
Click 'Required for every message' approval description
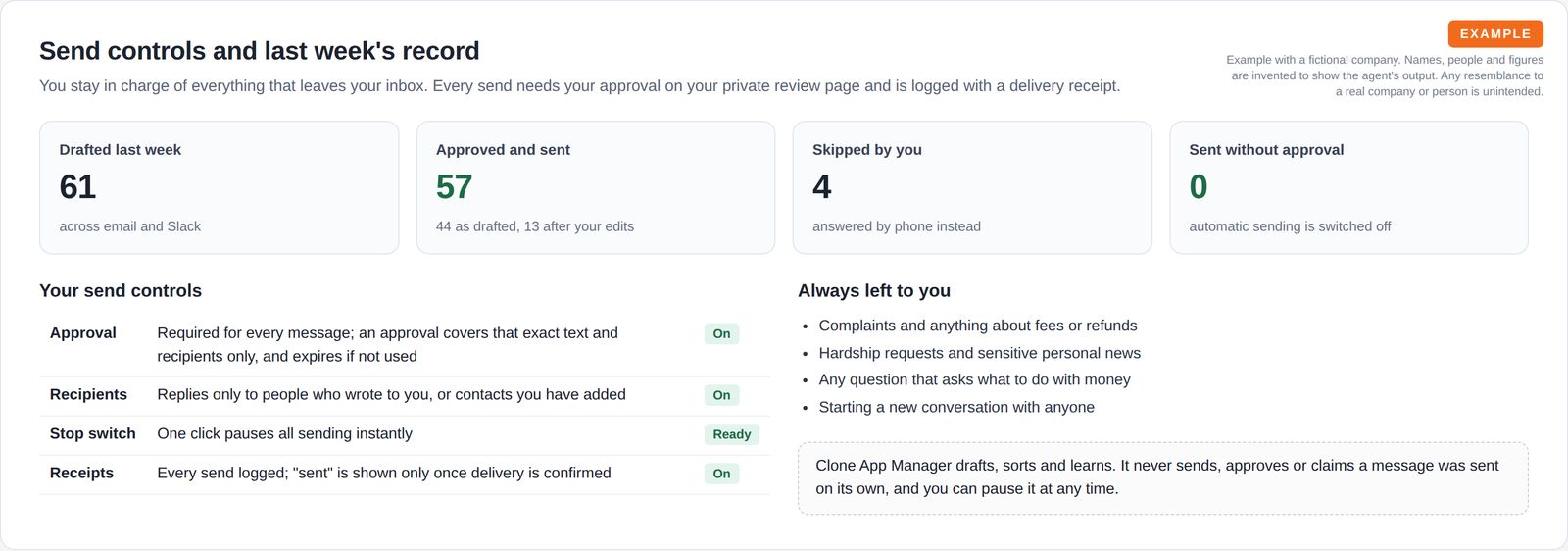point(387,345)
